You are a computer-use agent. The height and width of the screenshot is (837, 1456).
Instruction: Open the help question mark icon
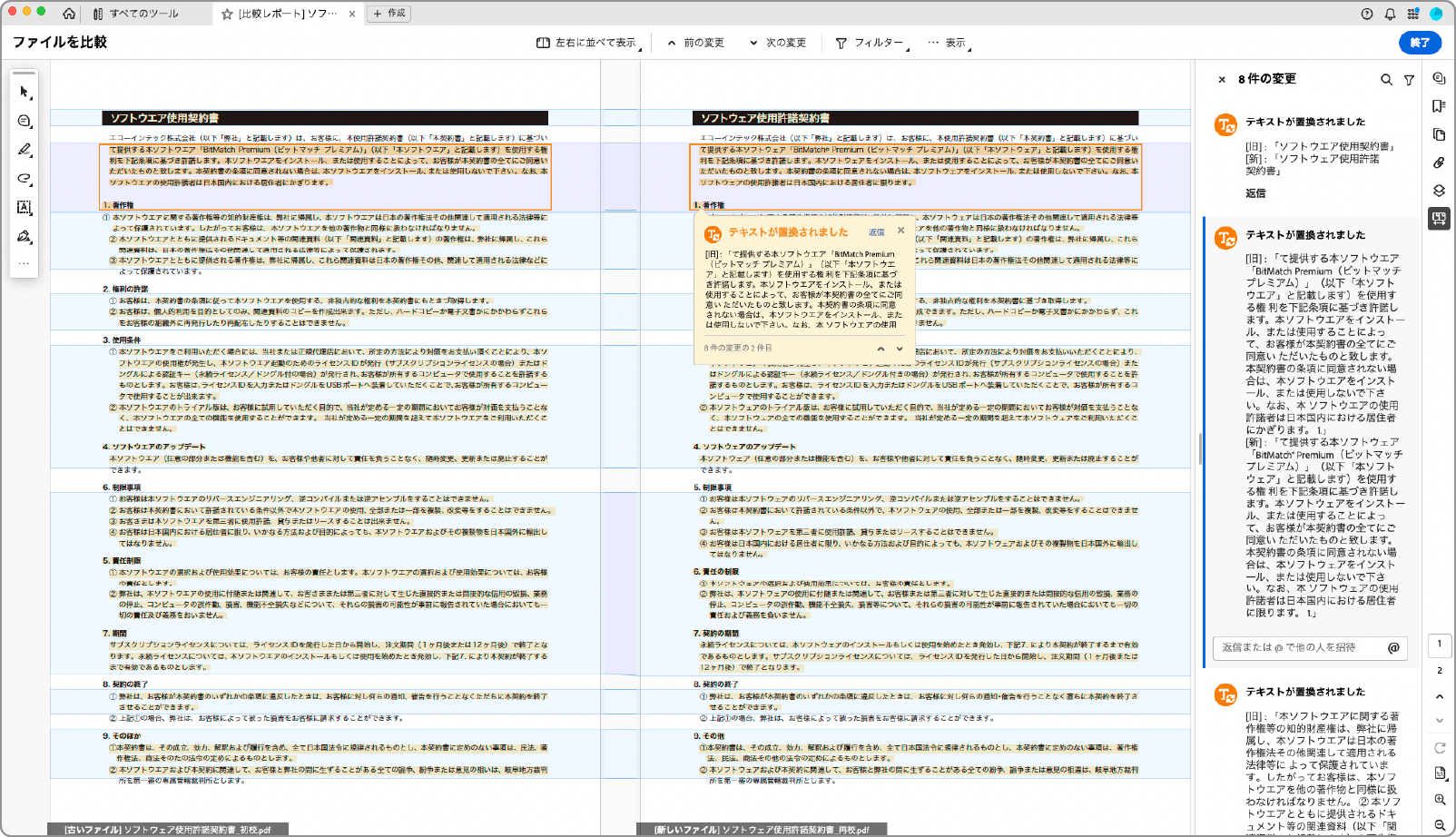(1367, 14)
